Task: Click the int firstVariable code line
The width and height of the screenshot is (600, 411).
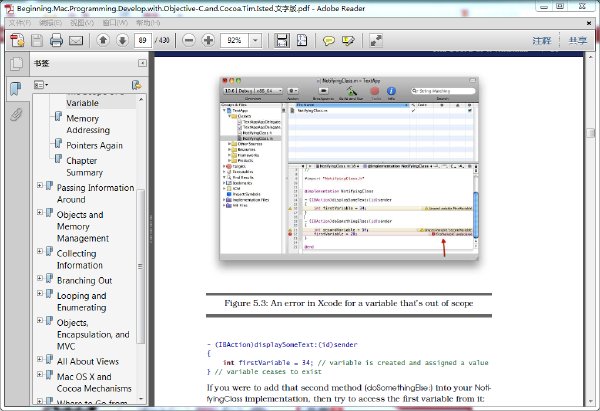Action: tap(355, 362)
